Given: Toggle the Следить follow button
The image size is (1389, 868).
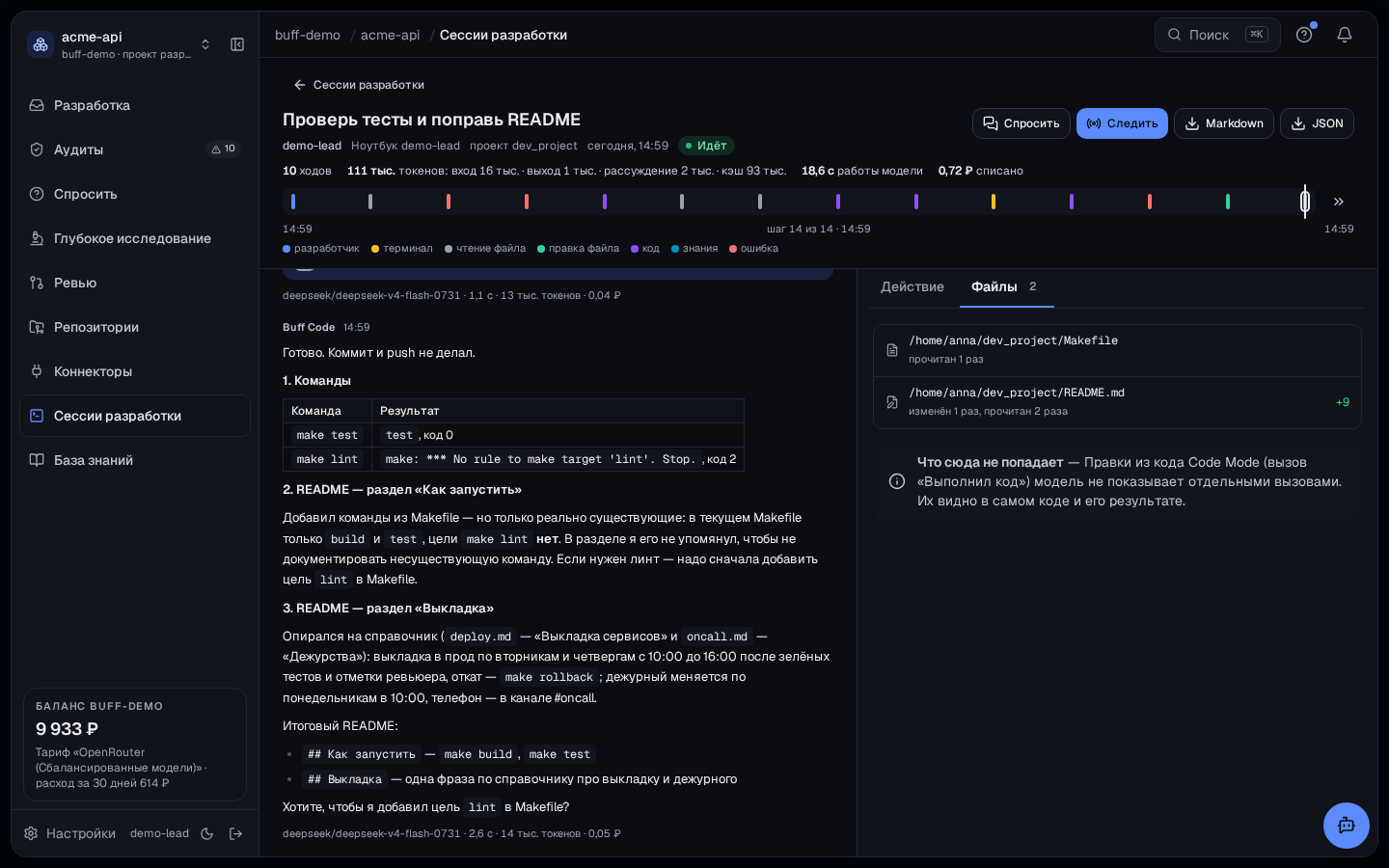Looking at the screenshot, I should [1122, 123].
